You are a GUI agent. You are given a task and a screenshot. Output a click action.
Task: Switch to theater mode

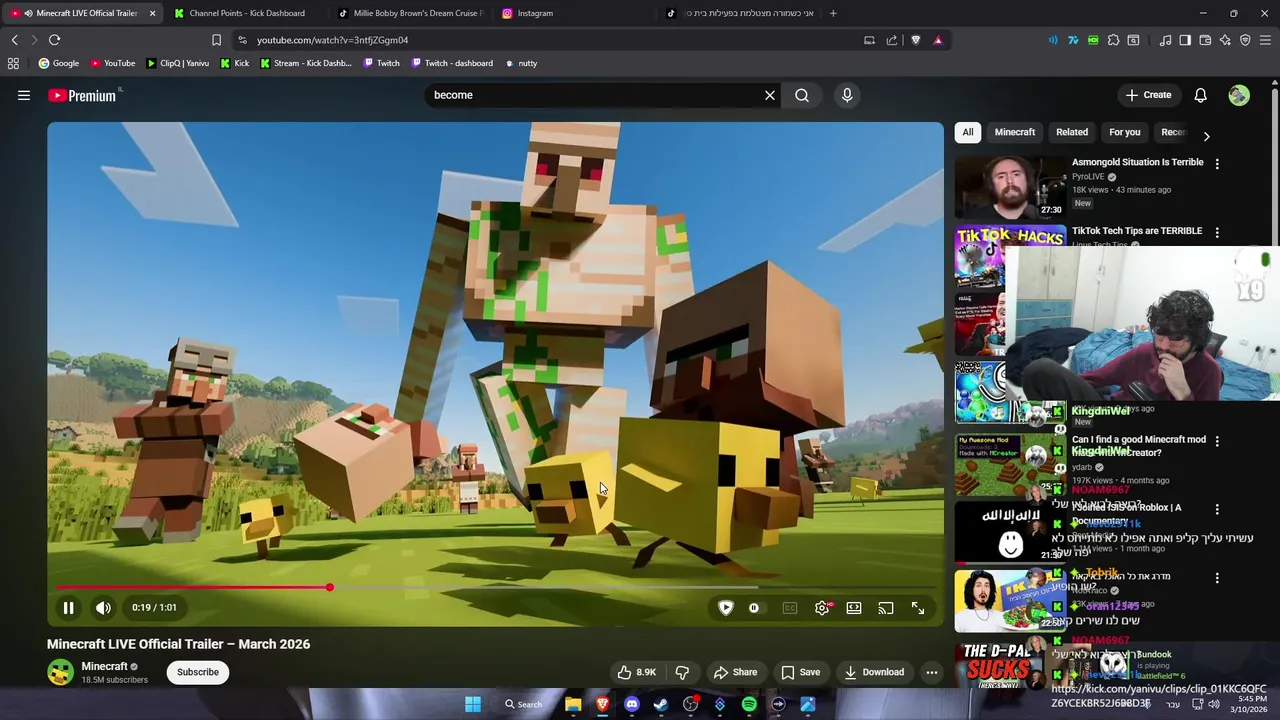point(854,608)
